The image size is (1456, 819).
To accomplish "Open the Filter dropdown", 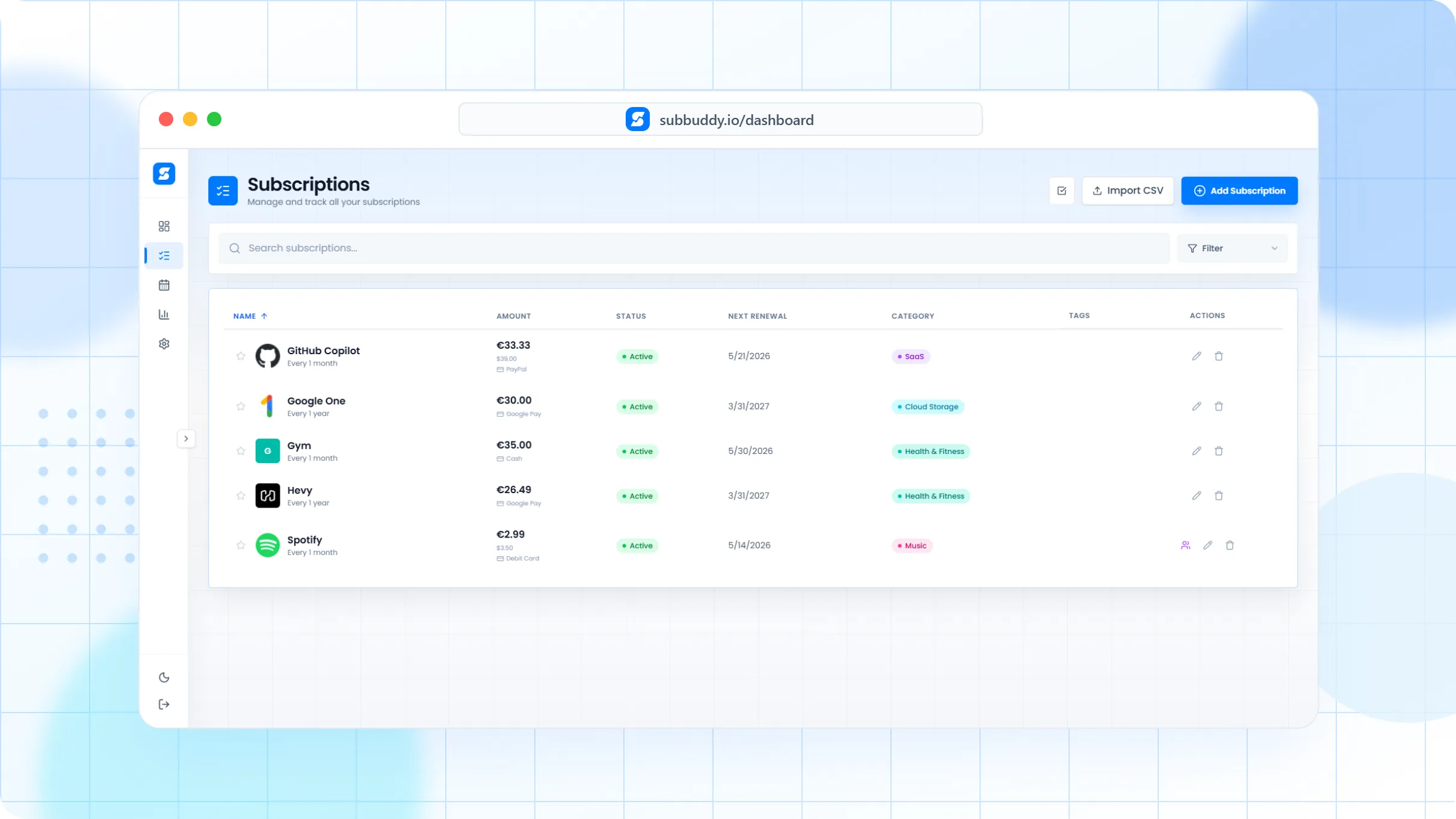I will point(1232,248).
